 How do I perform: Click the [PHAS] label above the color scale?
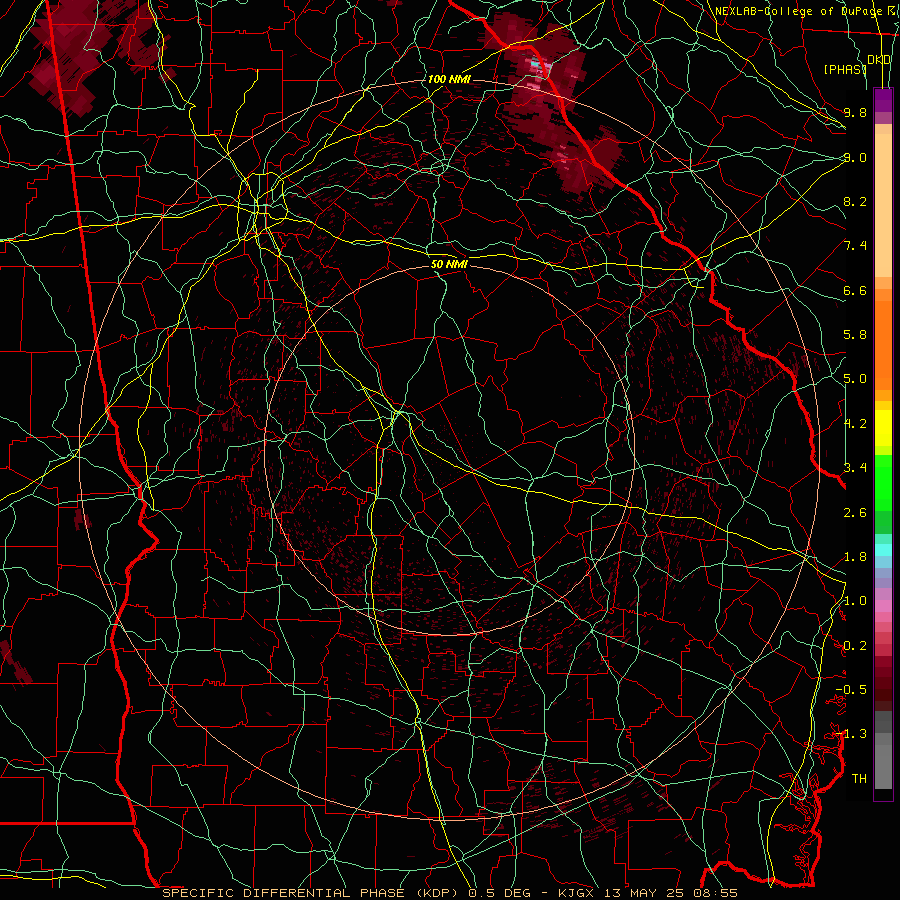coord(845,69)
